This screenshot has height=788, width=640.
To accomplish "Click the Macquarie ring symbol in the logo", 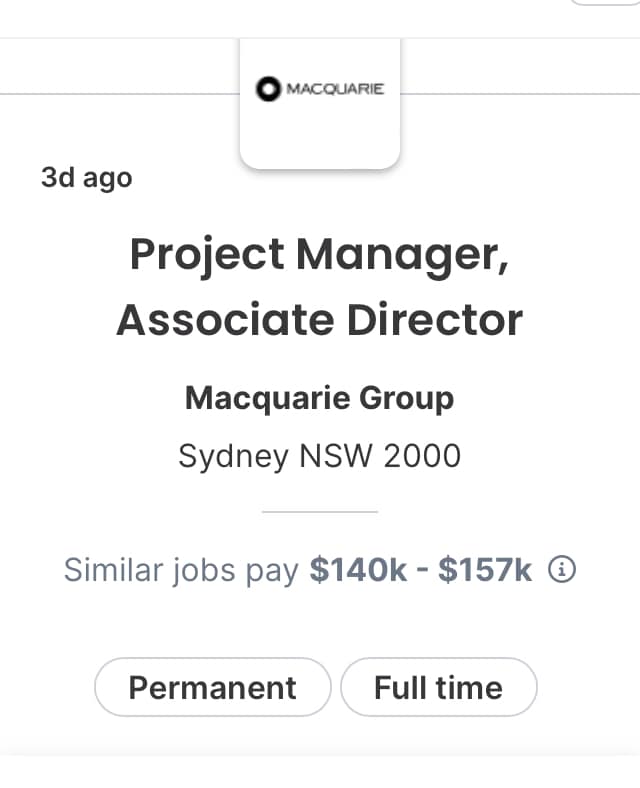I will click(x=268, y=90).
